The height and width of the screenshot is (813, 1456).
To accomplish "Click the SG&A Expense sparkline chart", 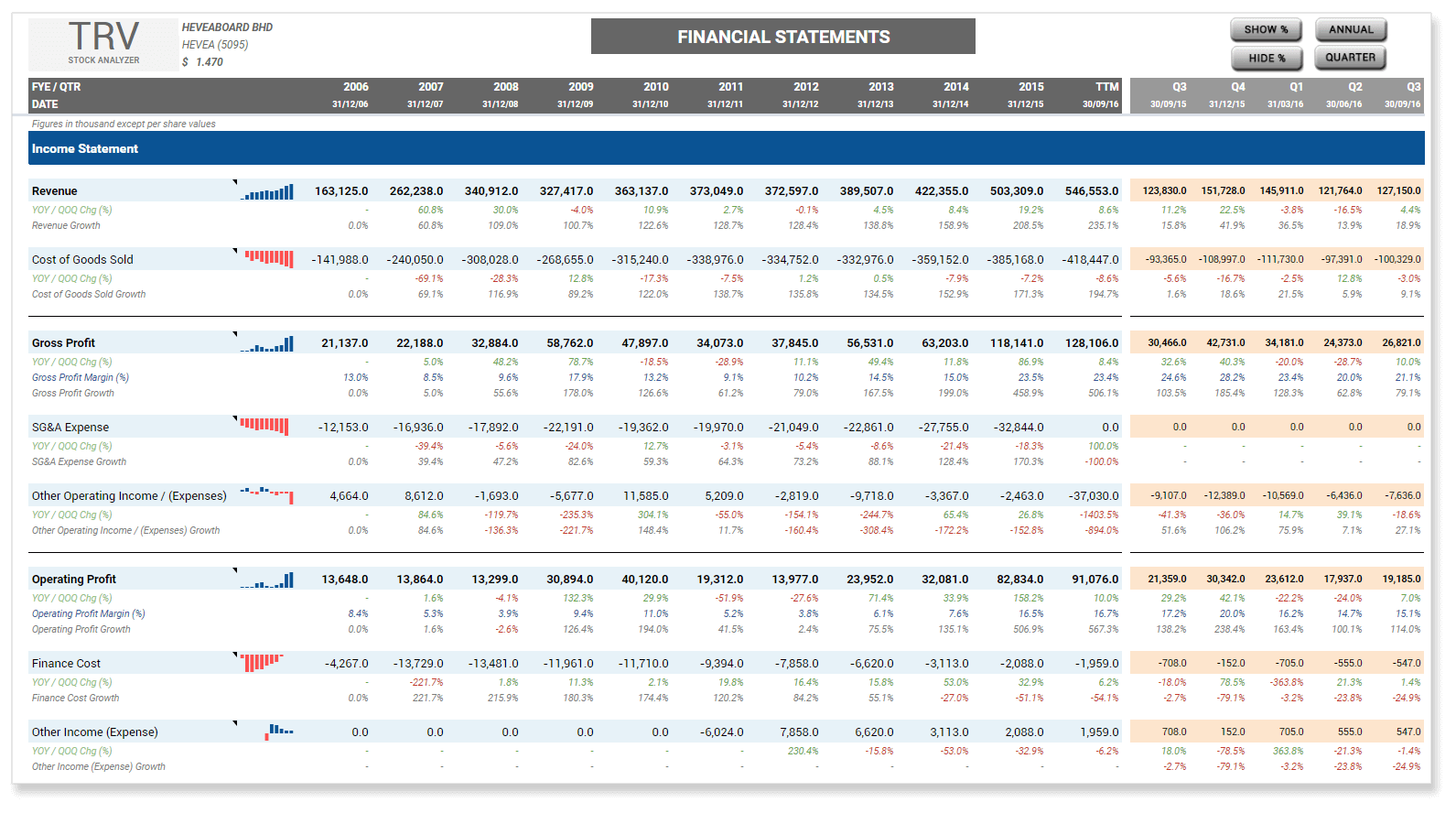I will [264, 427].
